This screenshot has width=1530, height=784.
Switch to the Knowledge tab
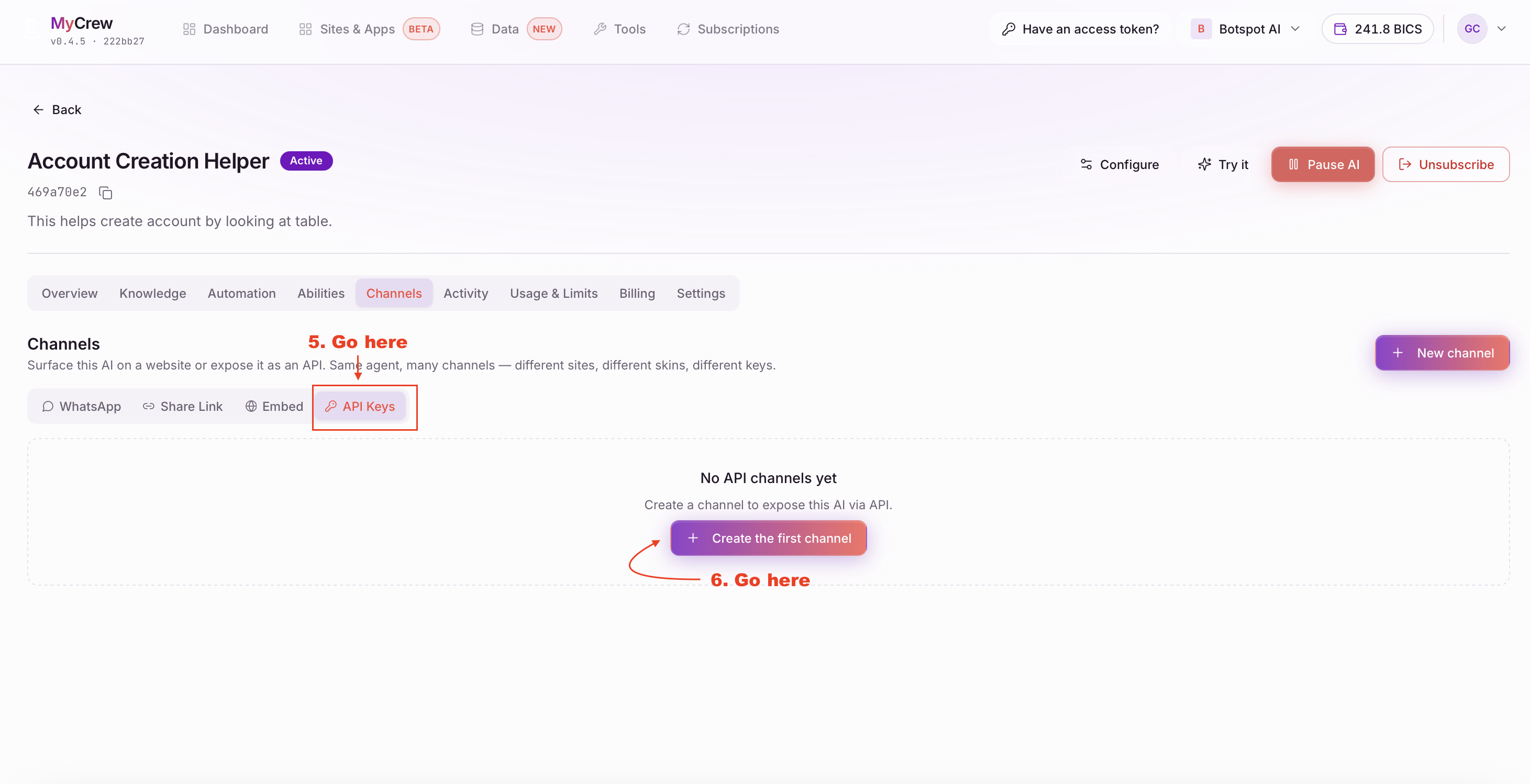pyautogui.click(x=153, y=293)
